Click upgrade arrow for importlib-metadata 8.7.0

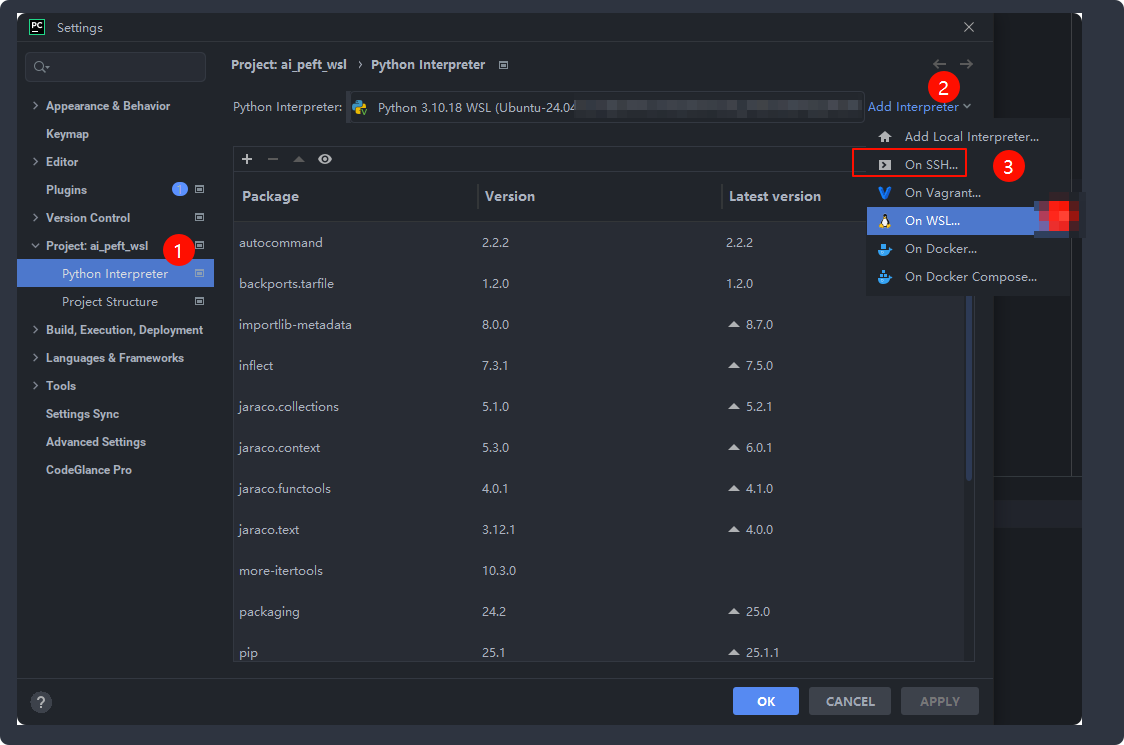pos(733,325)
